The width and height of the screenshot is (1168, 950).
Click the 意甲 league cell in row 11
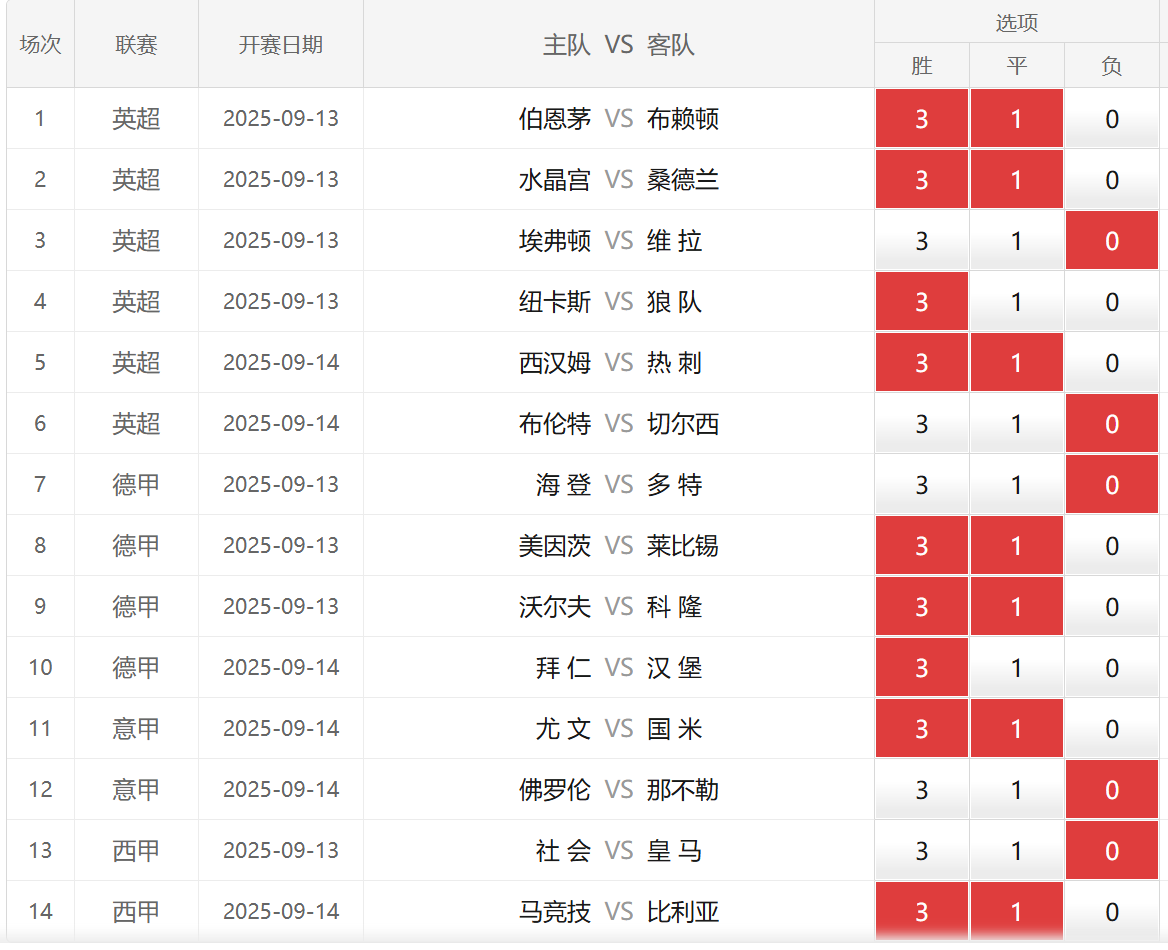coord(136,729)
